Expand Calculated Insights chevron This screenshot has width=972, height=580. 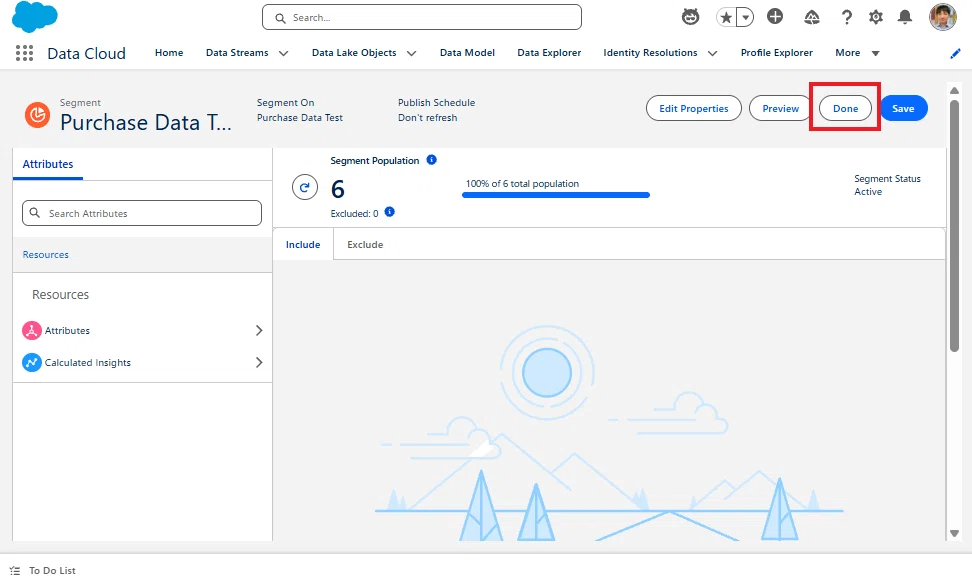click(259, 362)
